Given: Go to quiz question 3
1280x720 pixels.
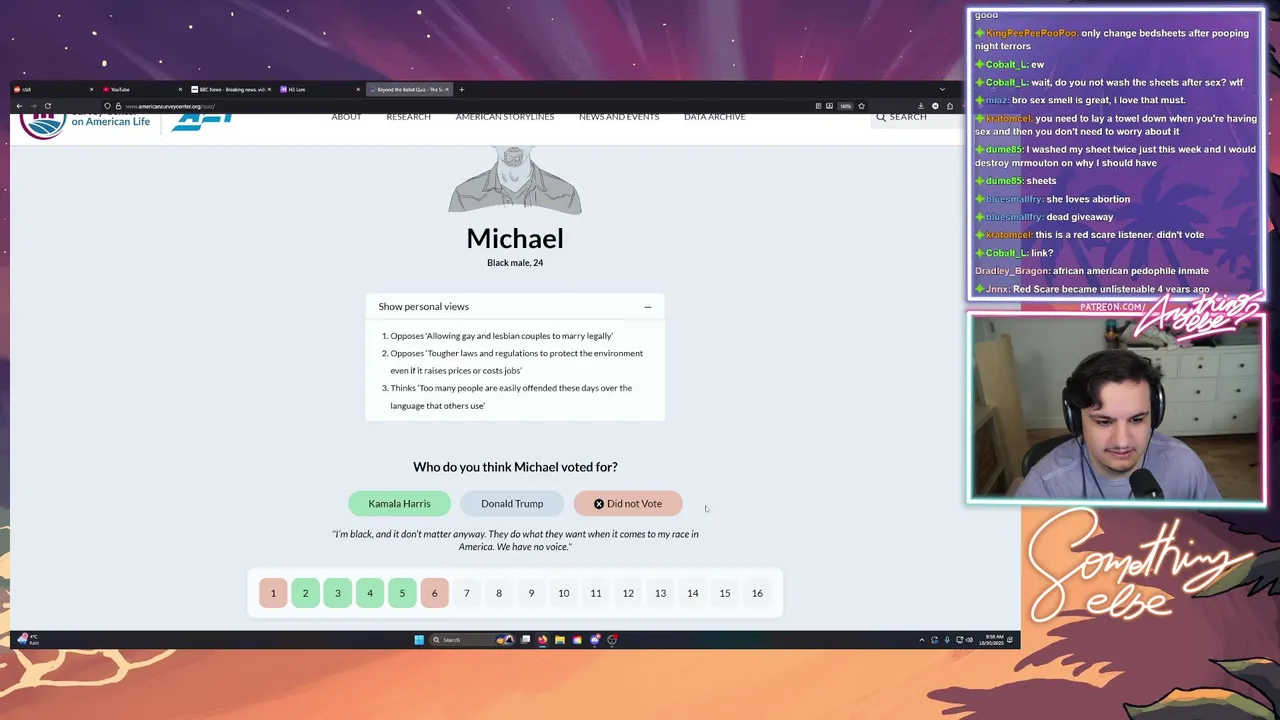Looking at the screenshot, I should point(337,593).
